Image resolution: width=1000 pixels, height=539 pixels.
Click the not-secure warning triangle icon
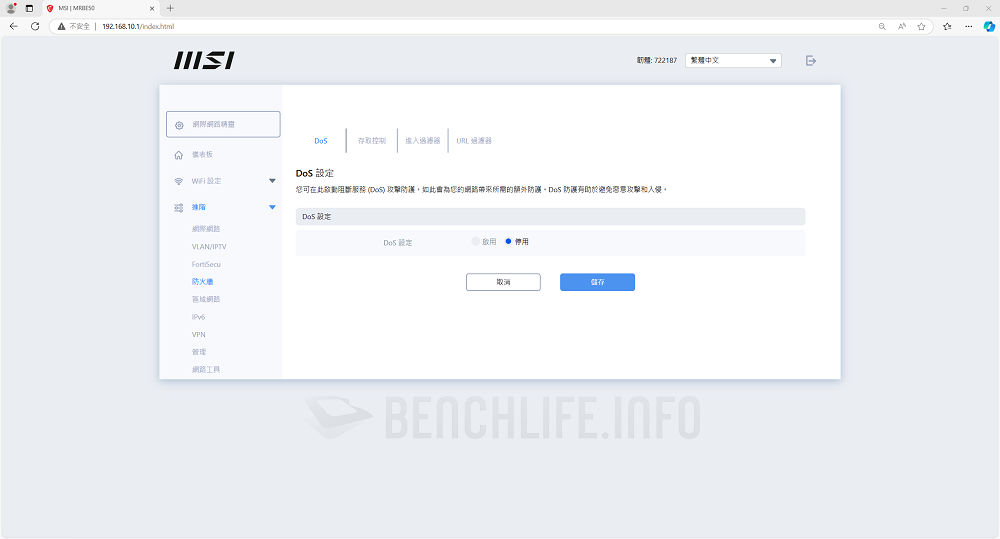pyautogui.click(x=61, y=26)
